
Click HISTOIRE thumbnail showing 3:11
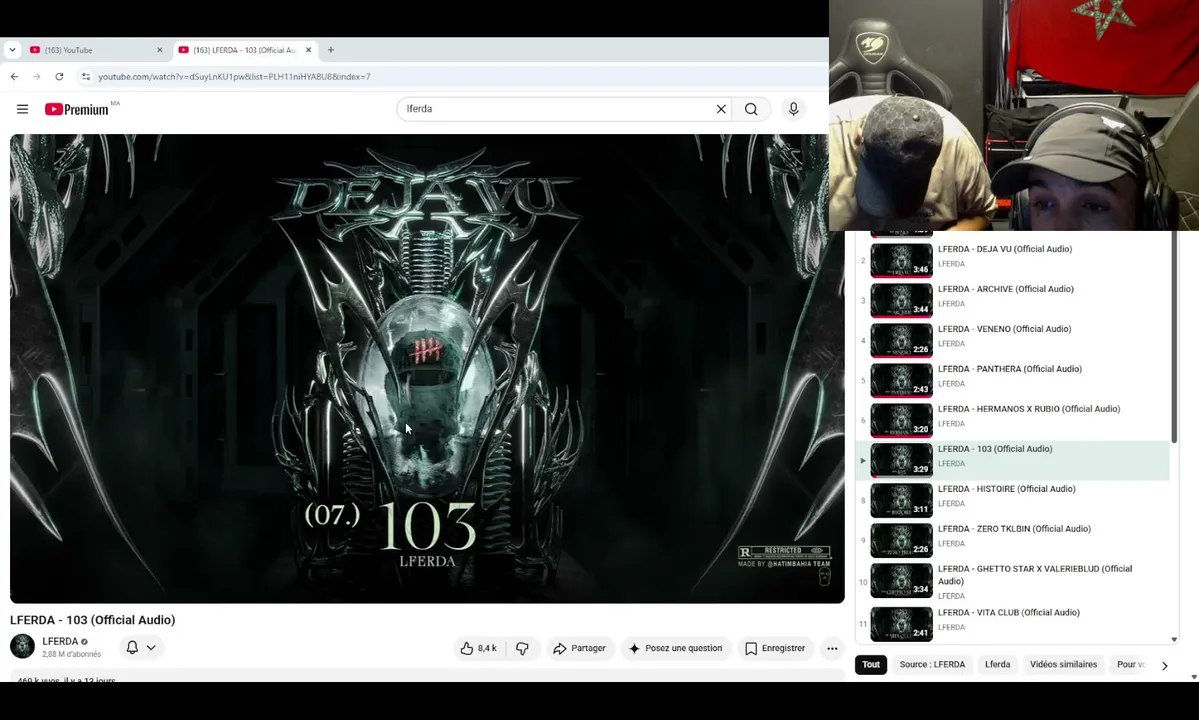(x=902, y=501)
